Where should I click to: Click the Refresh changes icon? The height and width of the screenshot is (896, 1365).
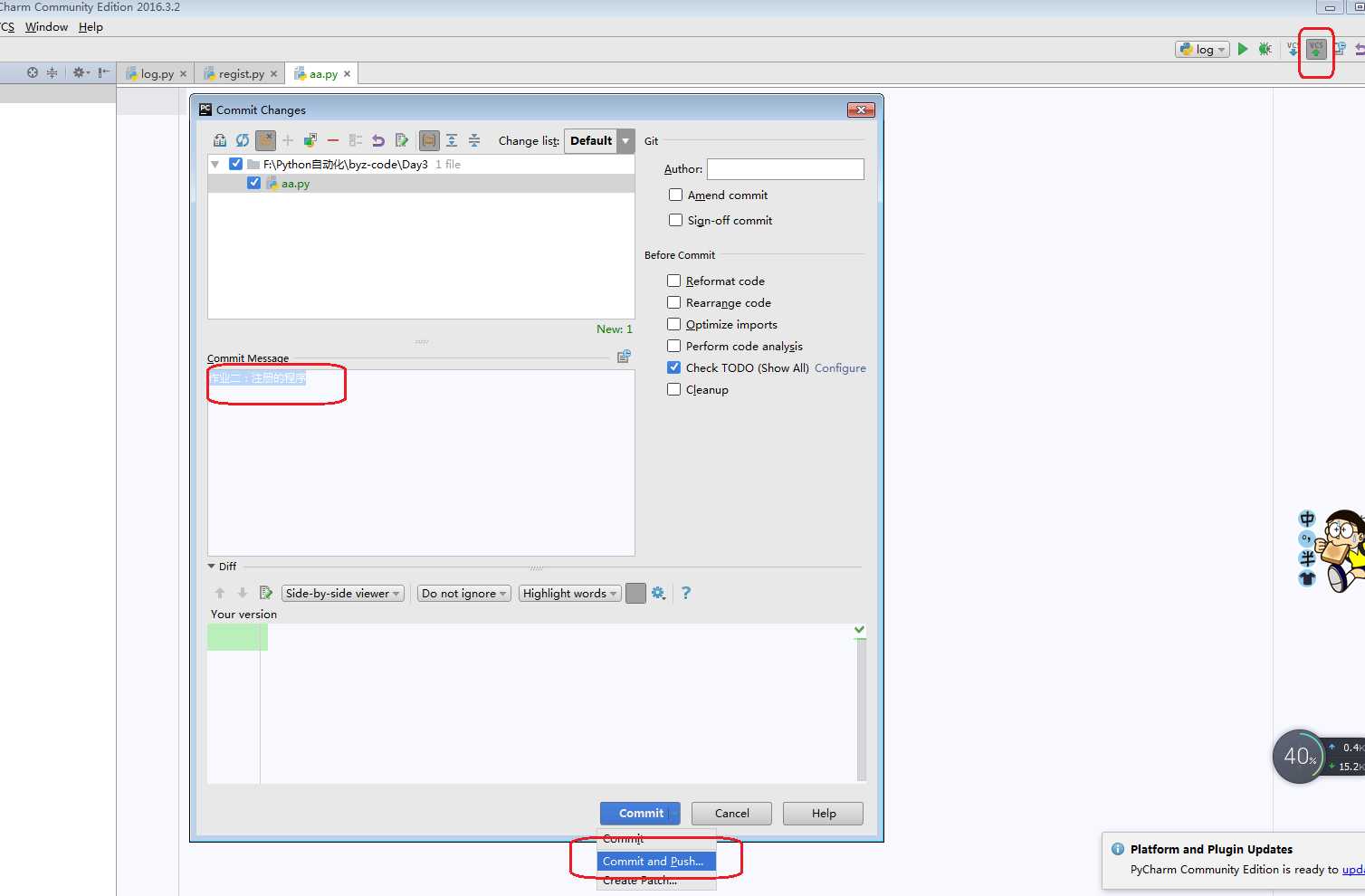click(243, 140)
